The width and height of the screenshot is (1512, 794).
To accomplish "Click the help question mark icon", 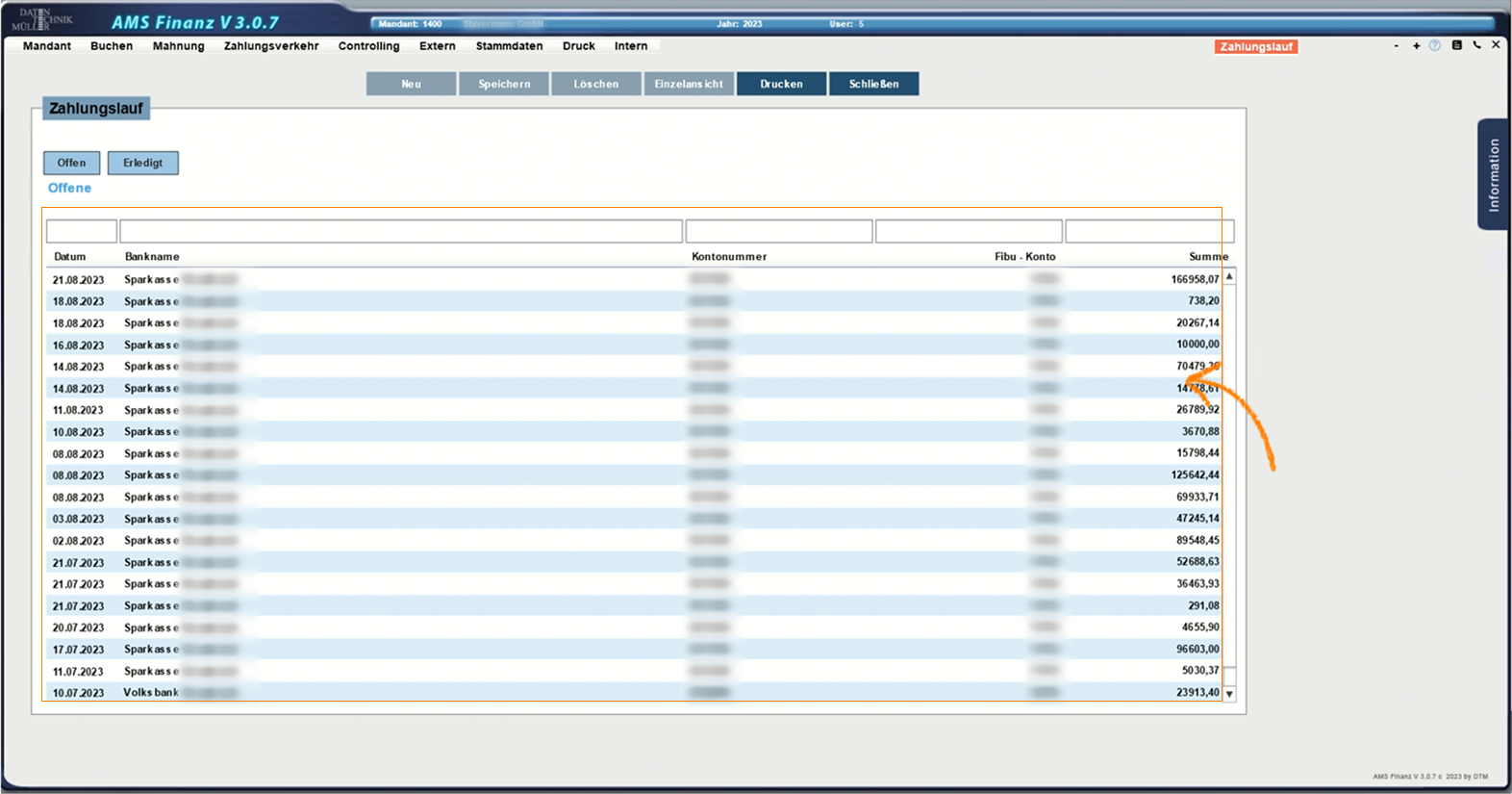I will click(x=1434, y=45).
